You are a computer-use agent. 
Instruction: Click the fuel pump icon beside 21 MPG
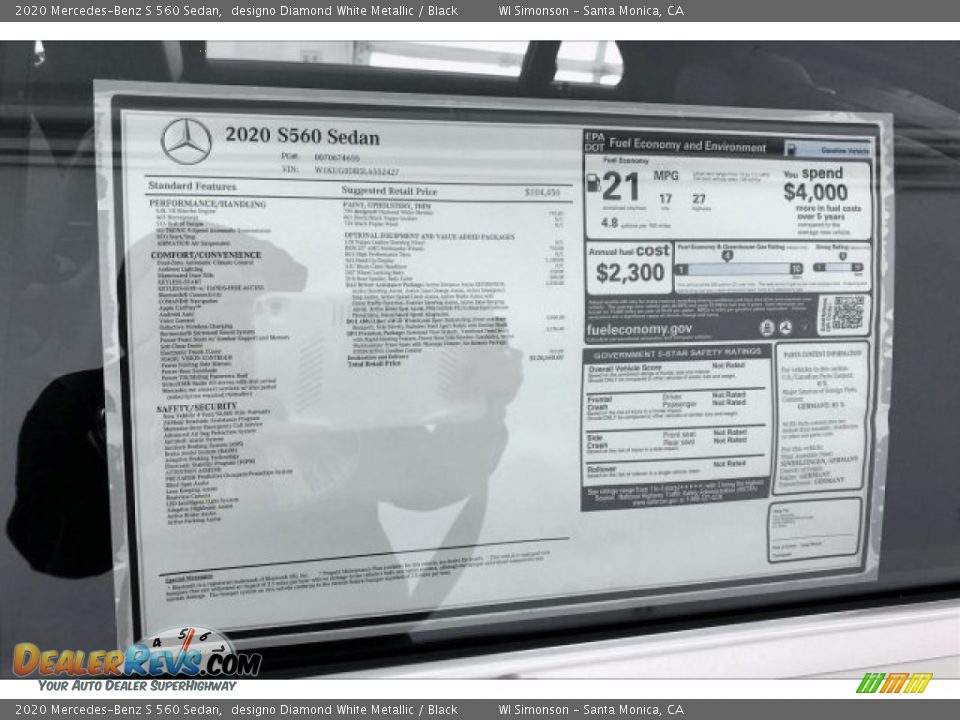coord(593,182)
